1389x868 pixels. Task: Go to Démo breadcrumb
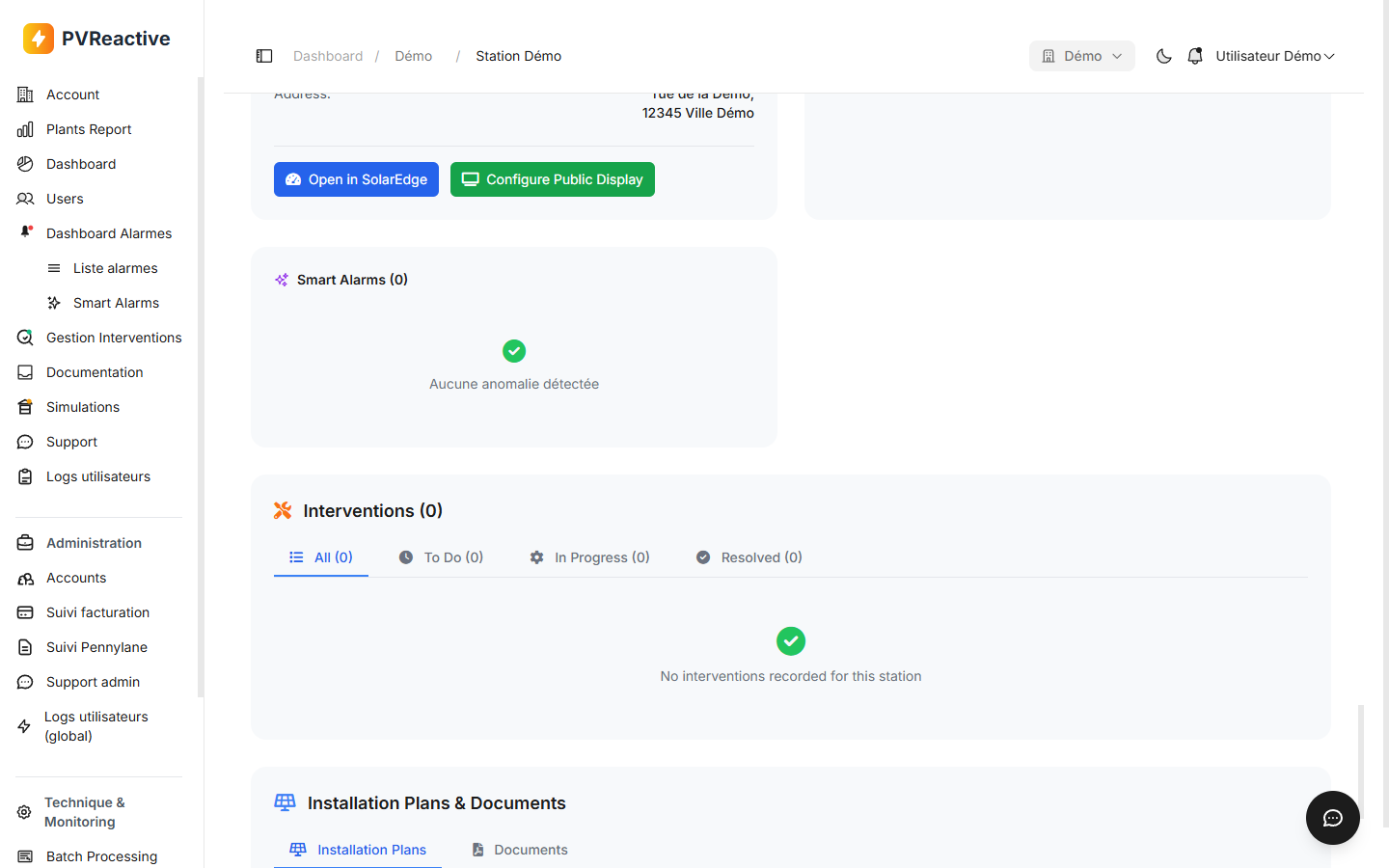coord(413,56)
